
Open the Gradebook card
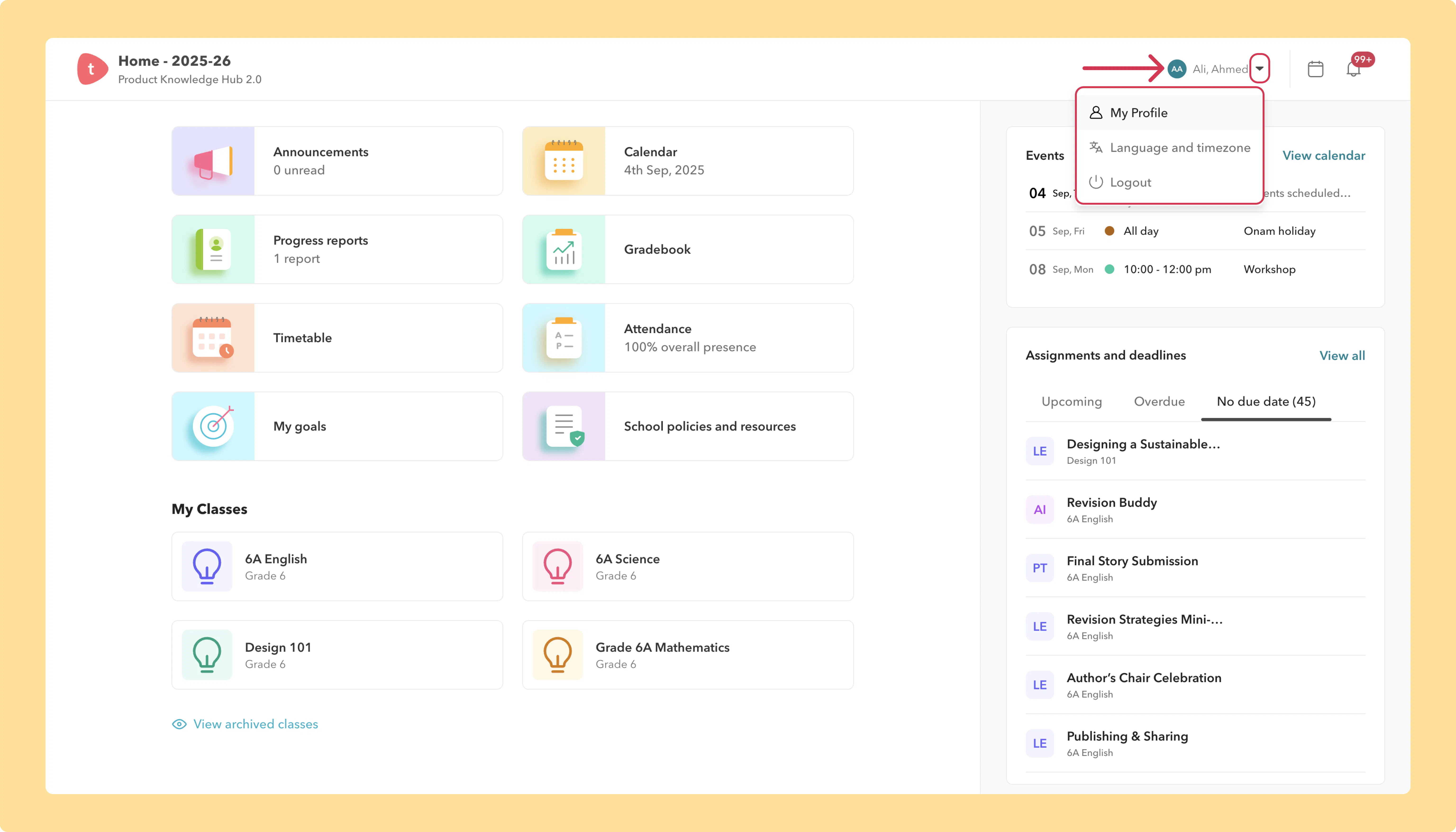688,250
